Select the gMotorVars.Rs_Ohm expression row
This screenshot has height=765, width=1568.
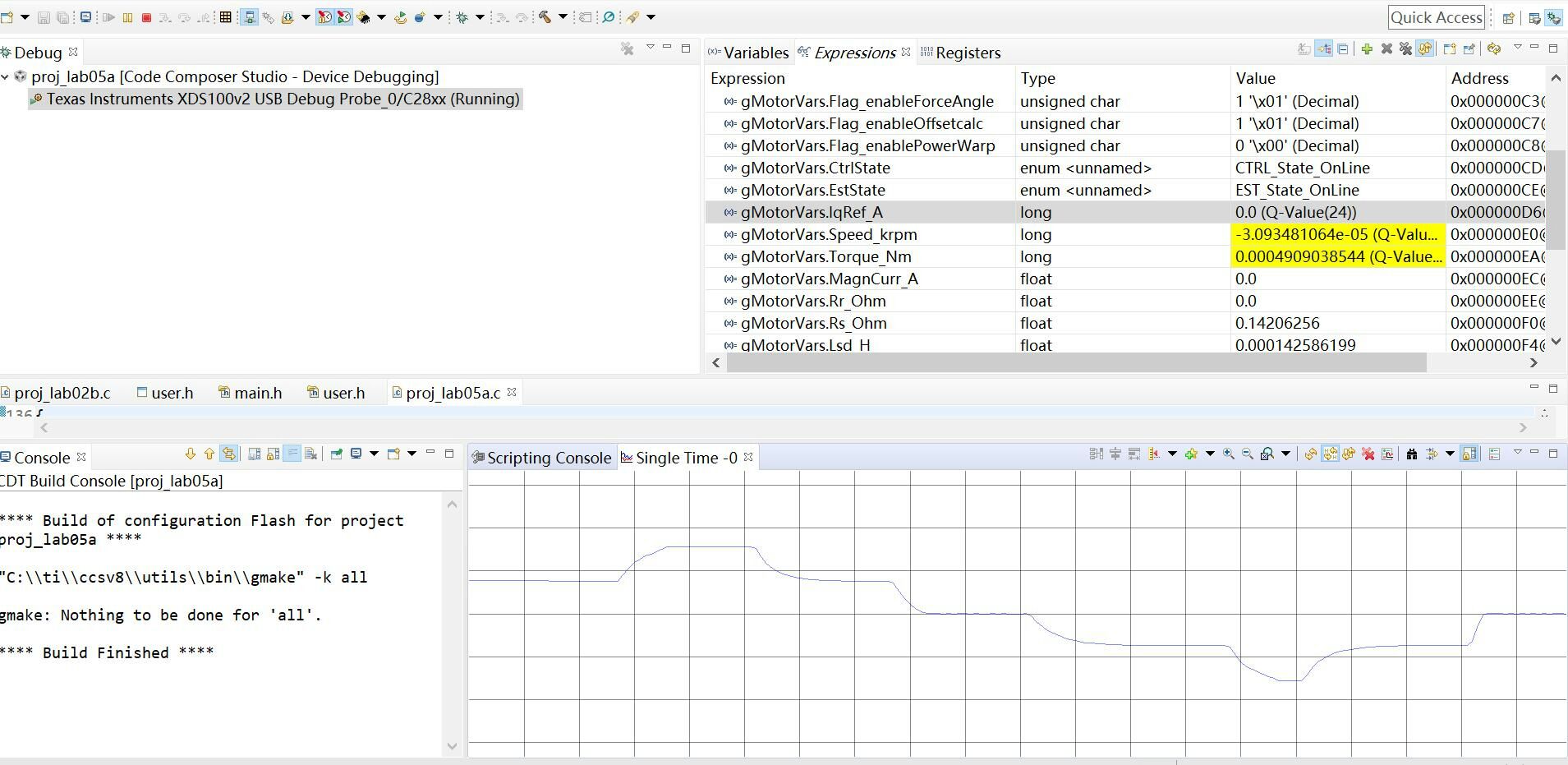[x=1125, y=323]
